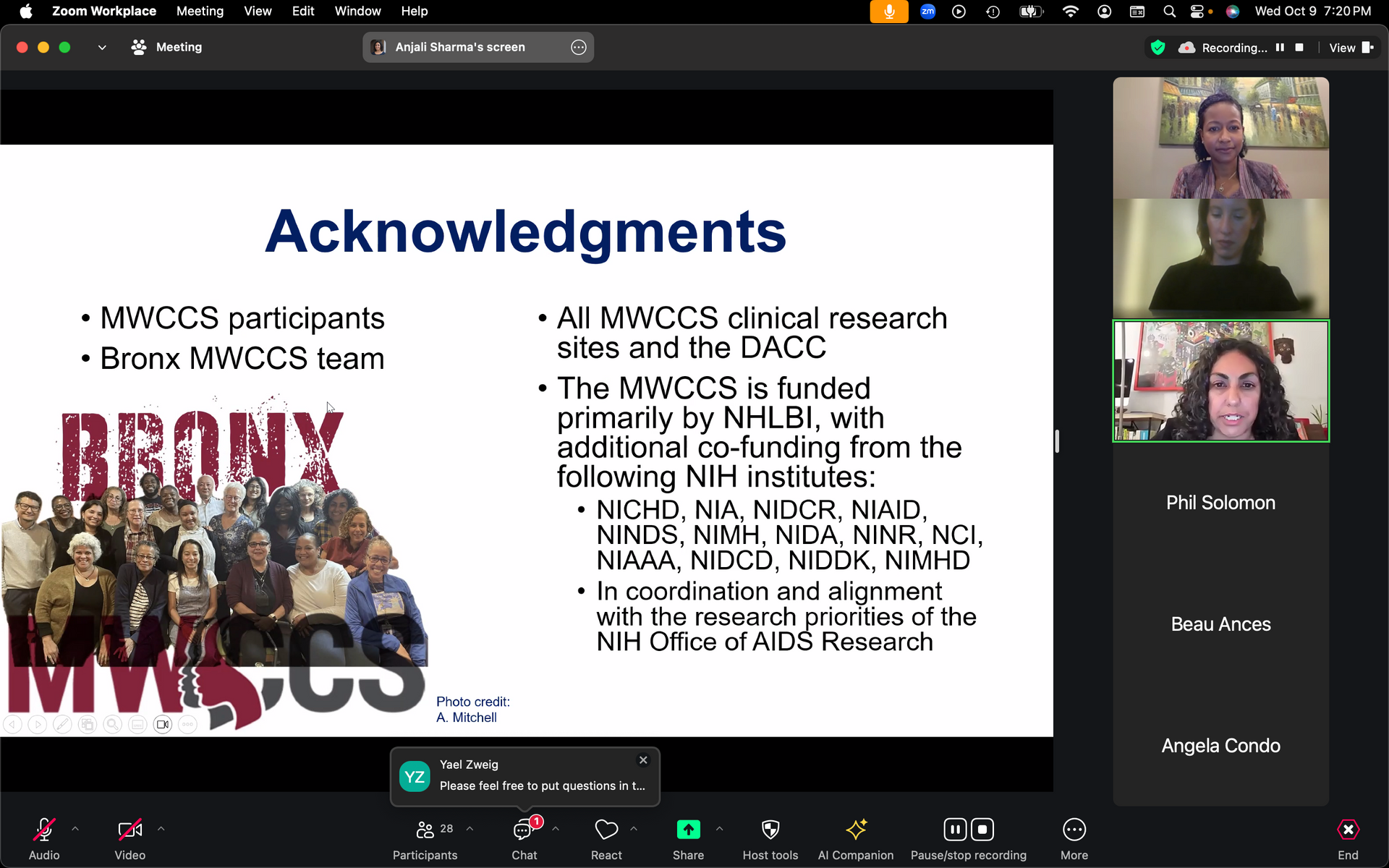This screenshot has height=868, width=1389.
Task: Dismiss Yael Zweig chat notification
Action: [643, 760]
